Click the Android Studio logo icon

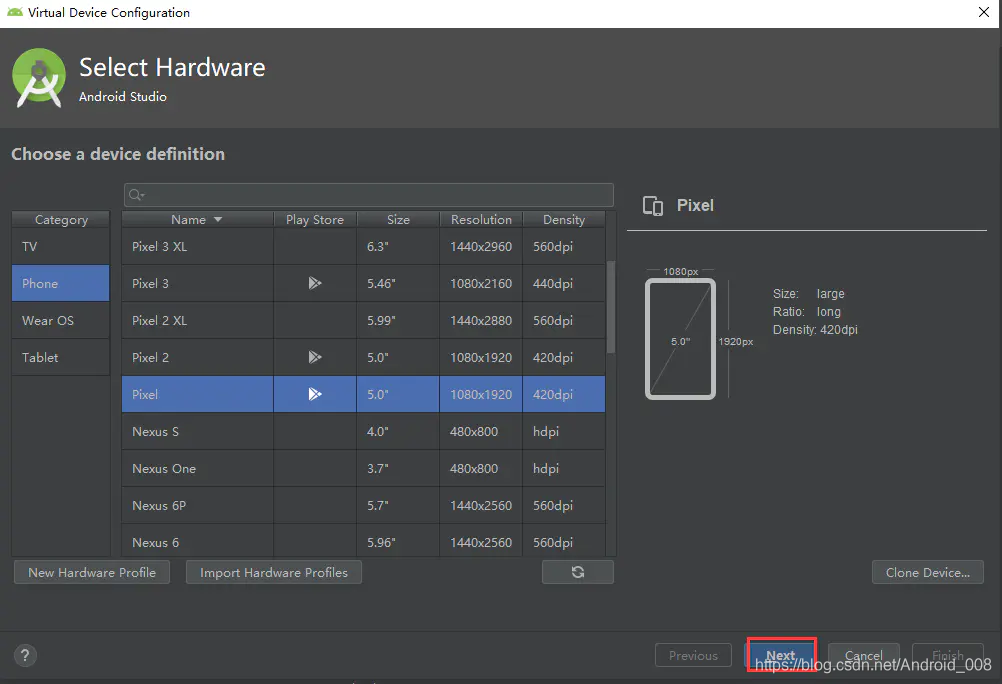[x=39, y=78]
